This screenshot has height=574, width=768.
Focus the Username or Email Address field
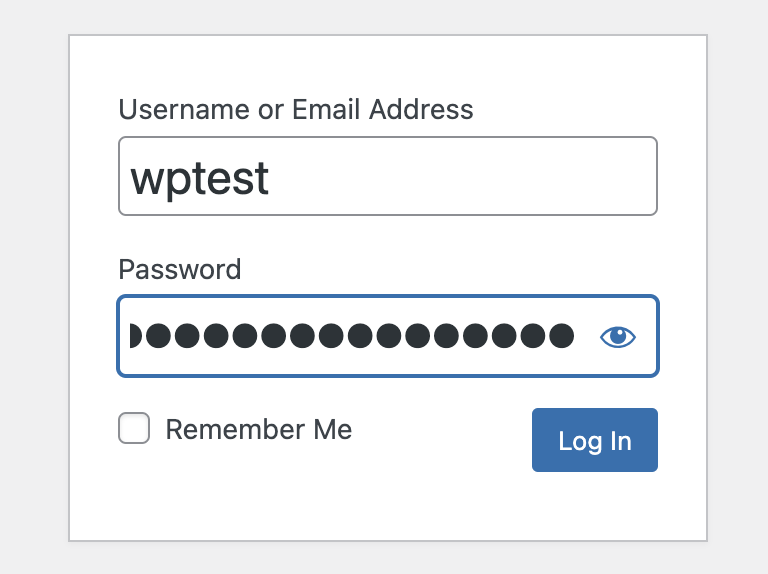click(388, 176)
